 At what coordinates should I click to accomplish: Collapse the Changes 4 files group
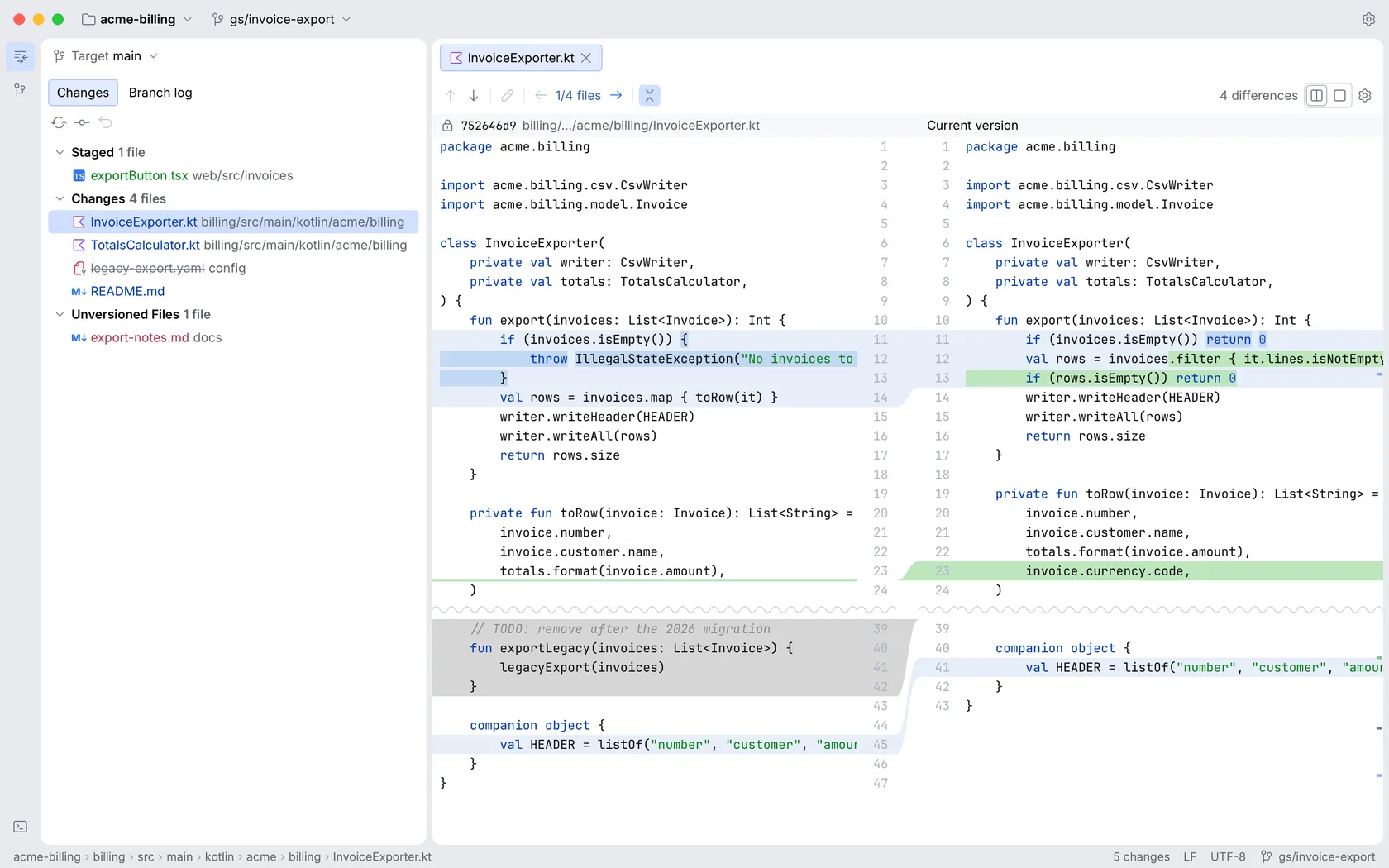coord(60,198)
